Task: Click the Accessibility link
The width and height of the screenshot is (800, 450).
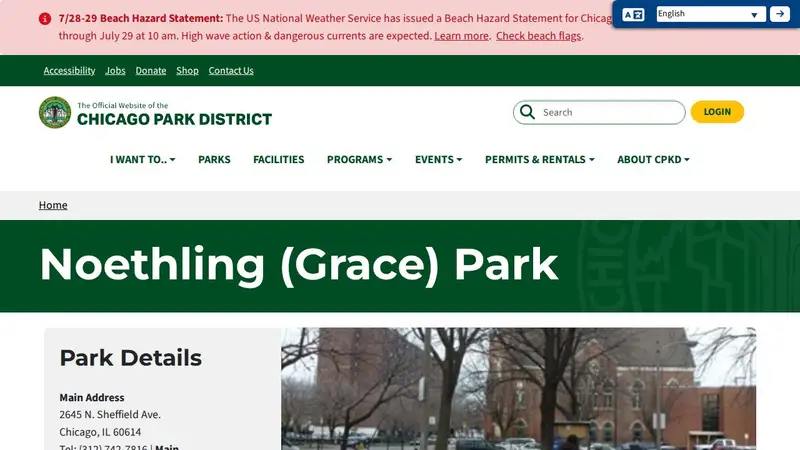Action: [69, 70]
